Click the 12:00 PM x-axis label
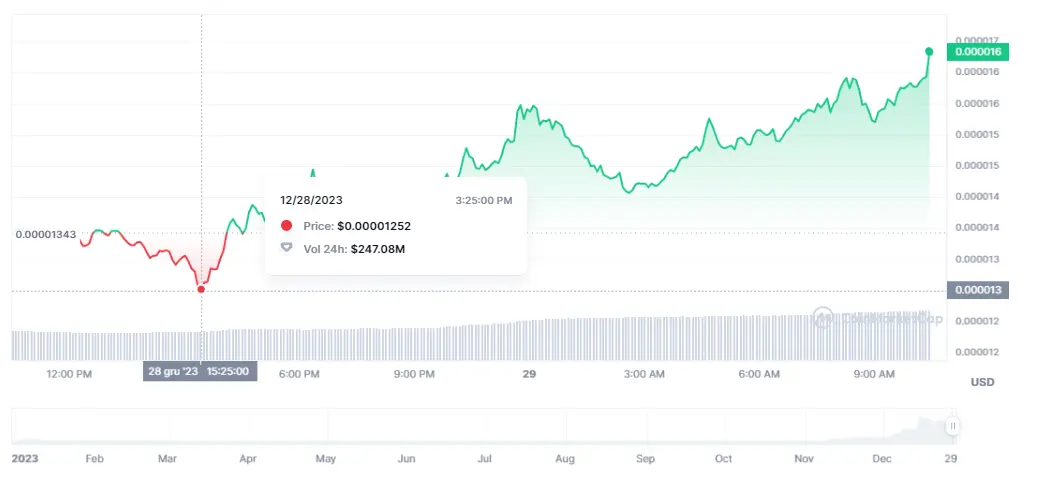 tap(70, 374)
